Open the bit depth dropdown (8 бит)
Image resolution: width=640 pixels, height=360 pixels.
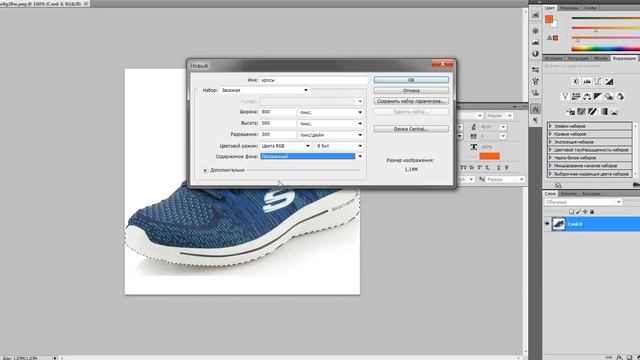click(x=339, y=146)
